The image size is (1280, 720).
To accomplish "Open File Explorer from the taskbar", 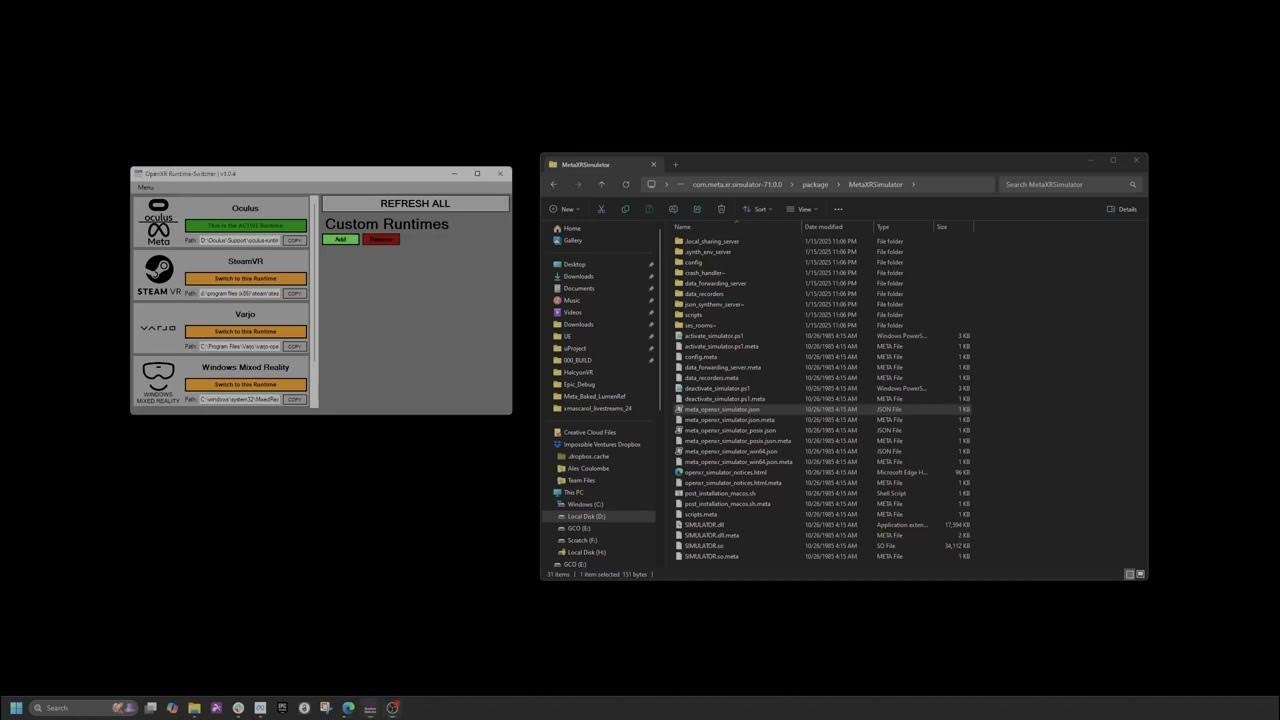I will [x=194, y=707].
